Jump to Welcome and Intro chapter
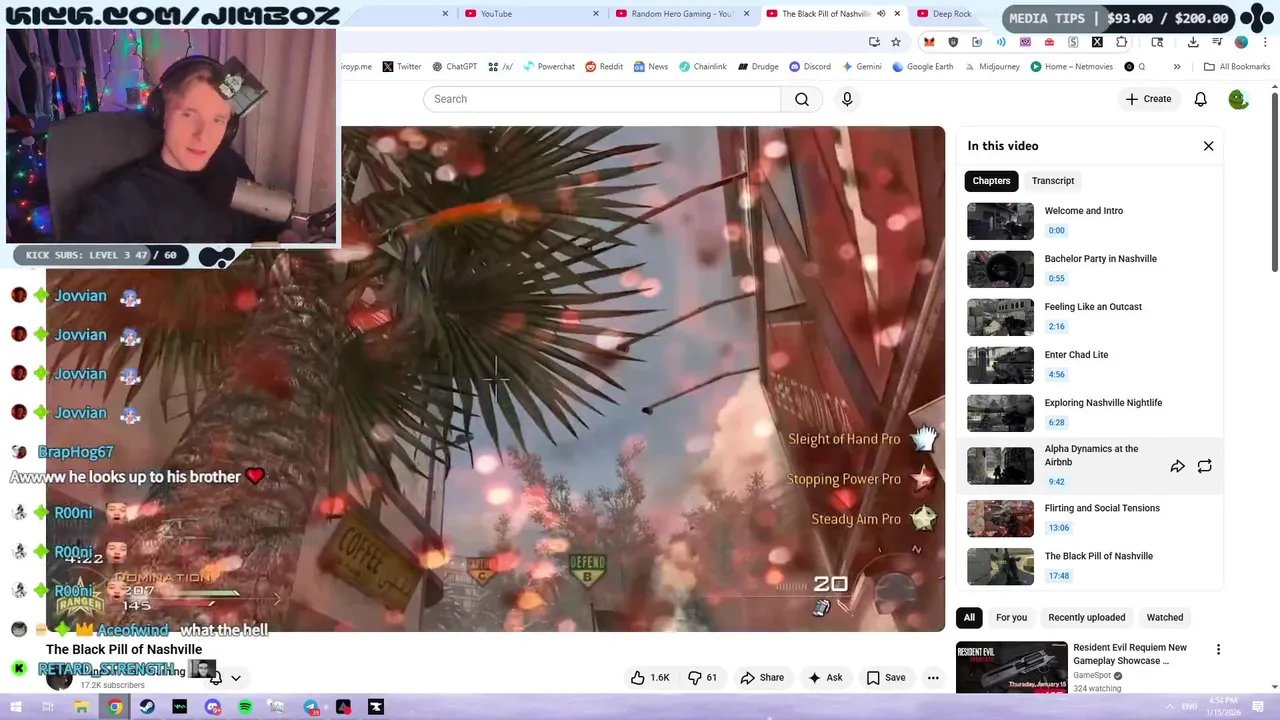Viewport: 1280px width, 720px height. click(1090, 221)
